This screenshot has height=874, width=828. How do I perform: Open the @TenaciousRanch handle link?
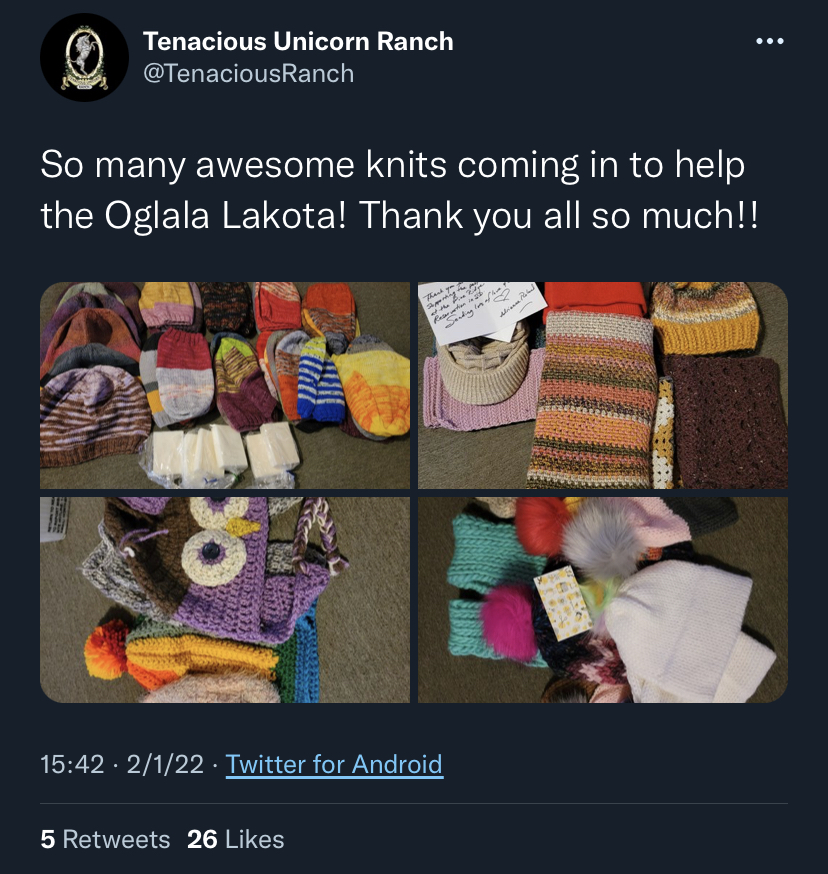click(x=249, y=74)
